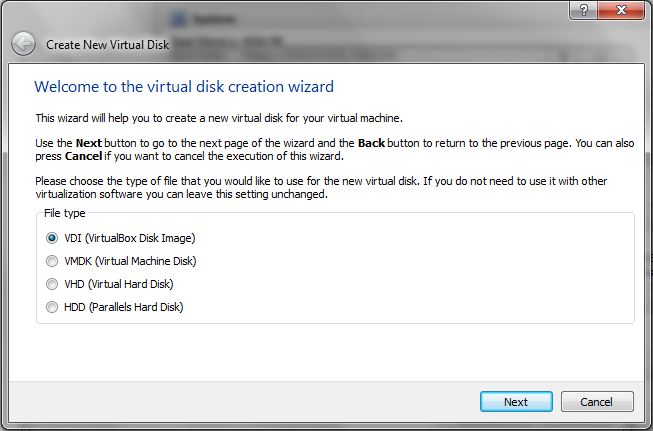The width and height of the screenshot is (653, 431).
Task: Click the Welcome to virtual disk creation heading
Action: tap(184, 87)
